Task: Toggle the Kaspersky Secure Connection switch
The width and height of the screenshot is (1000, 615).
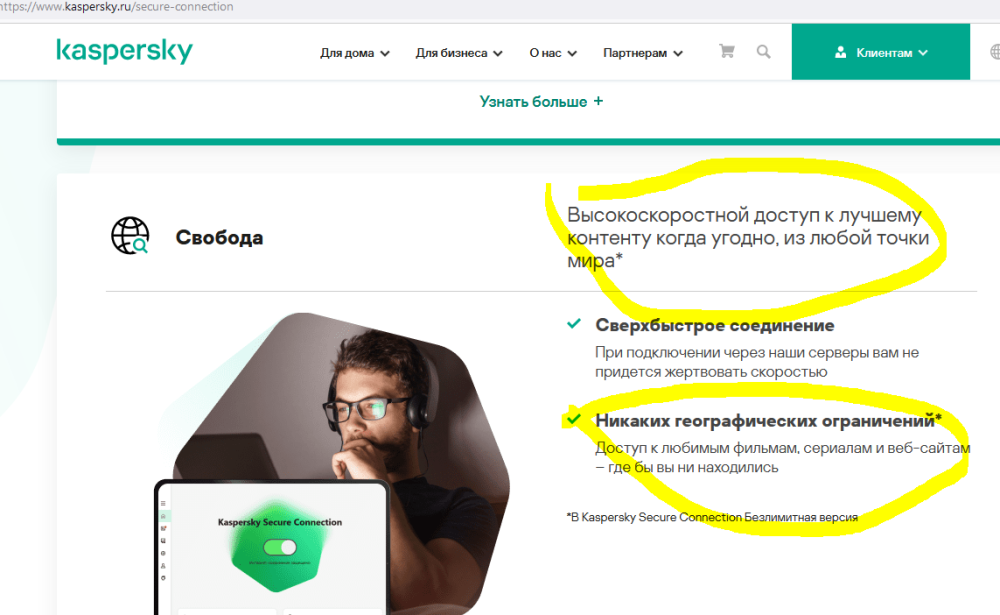Action: 280,547
